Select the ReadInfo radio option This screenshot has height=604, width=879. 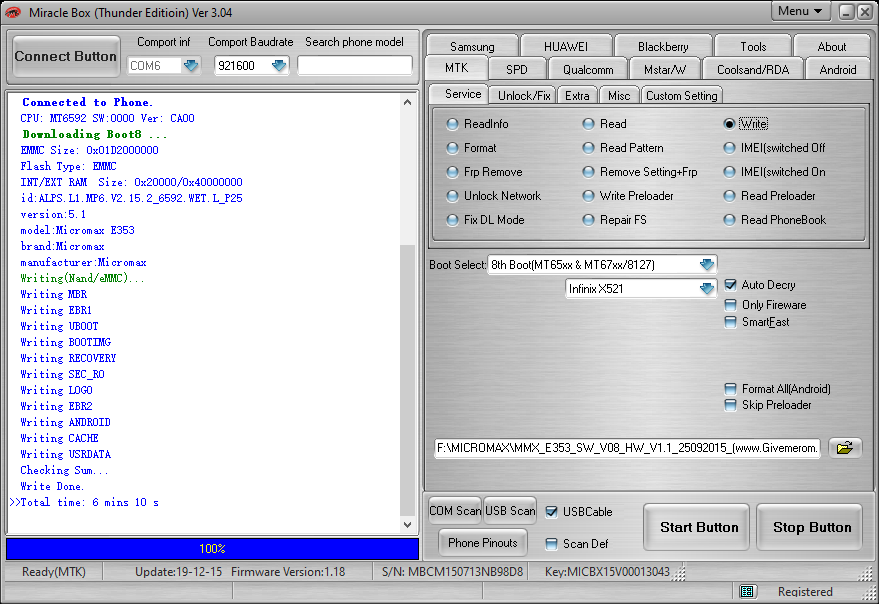point(478,124)
